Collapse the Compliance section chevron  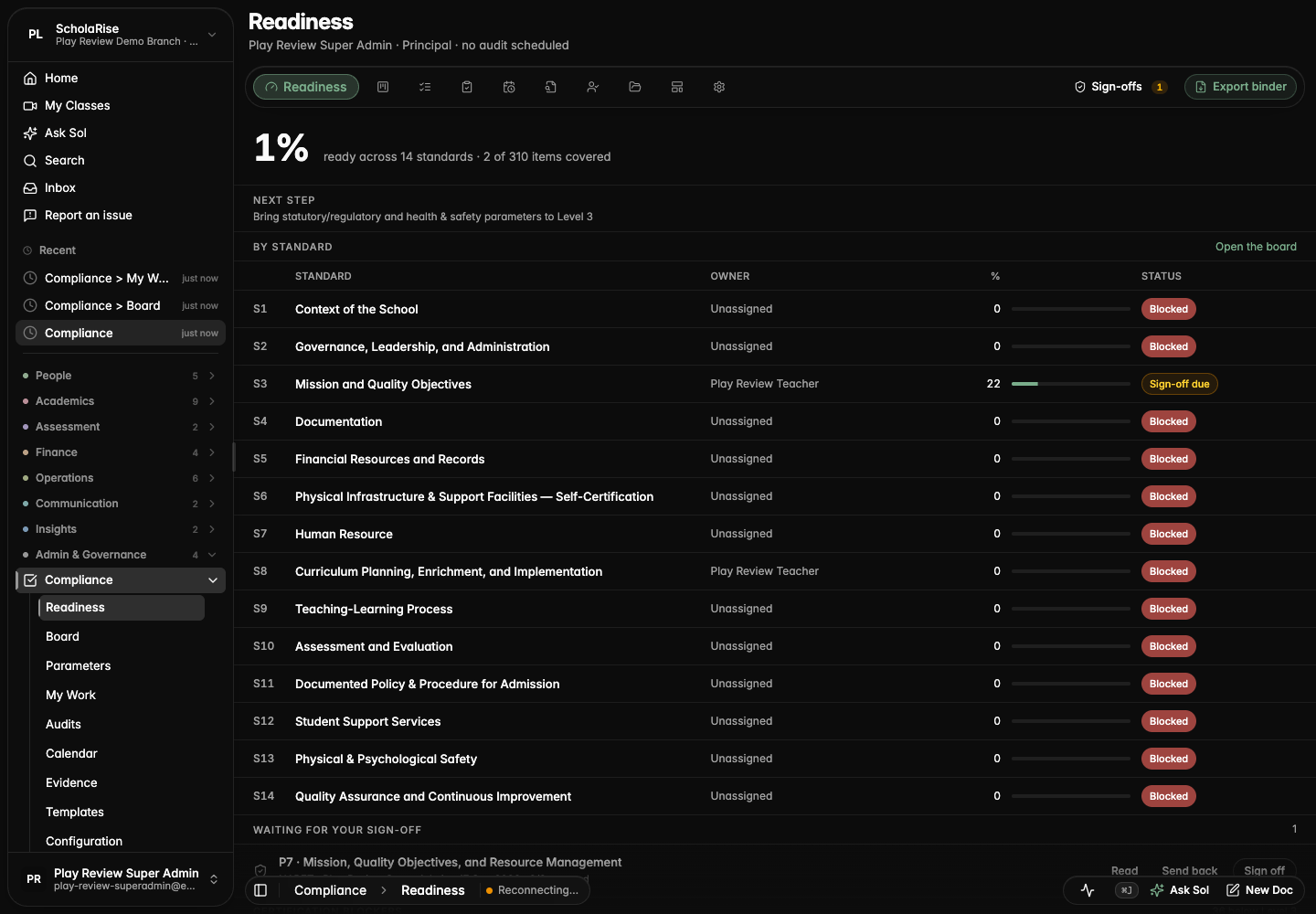213,580
